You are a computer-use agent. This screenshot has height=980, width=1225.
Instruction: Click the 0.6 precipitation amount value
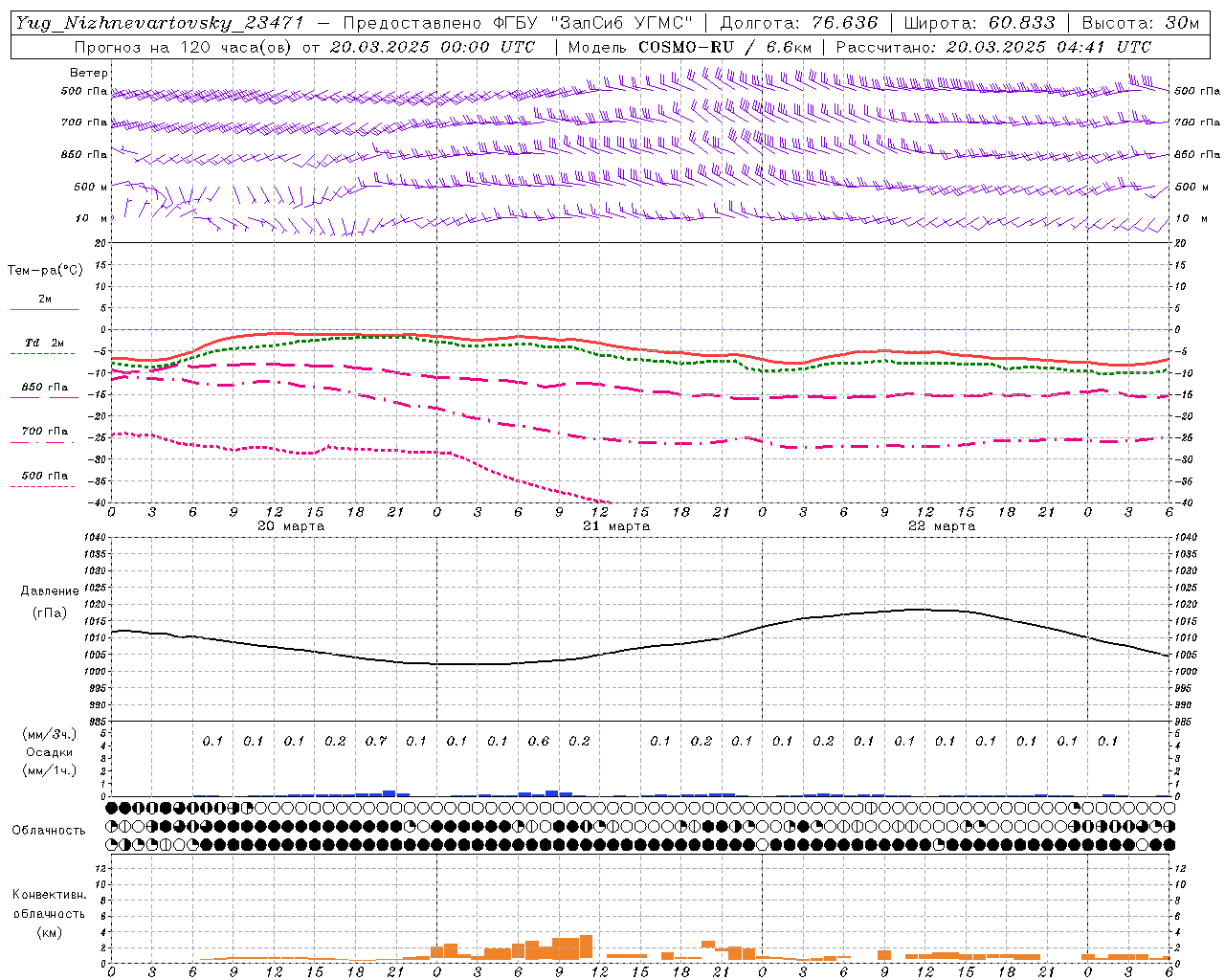click(x=539, y=741)
